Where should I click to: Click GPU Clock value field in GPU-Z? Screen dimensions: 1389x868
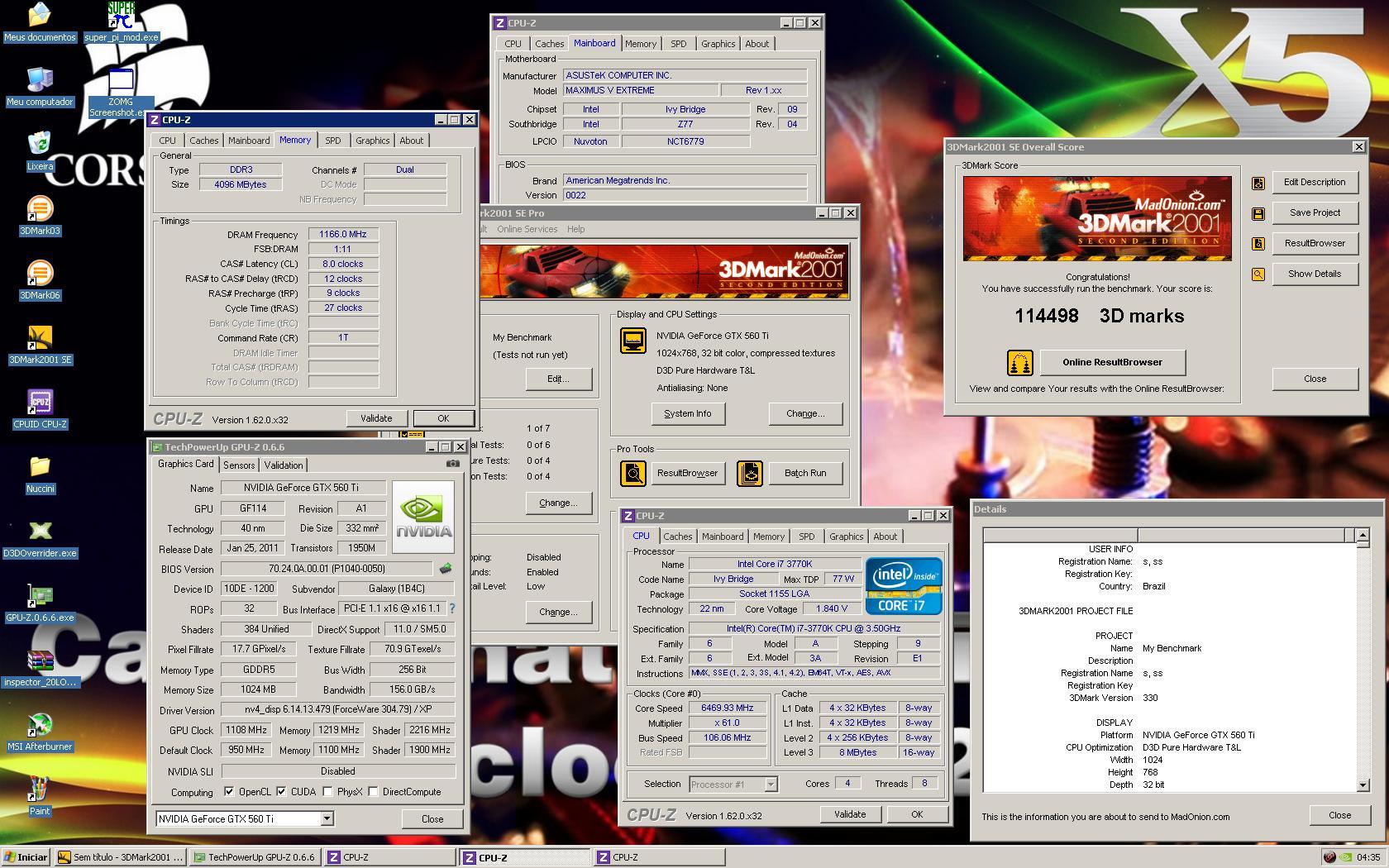(246, 730)
